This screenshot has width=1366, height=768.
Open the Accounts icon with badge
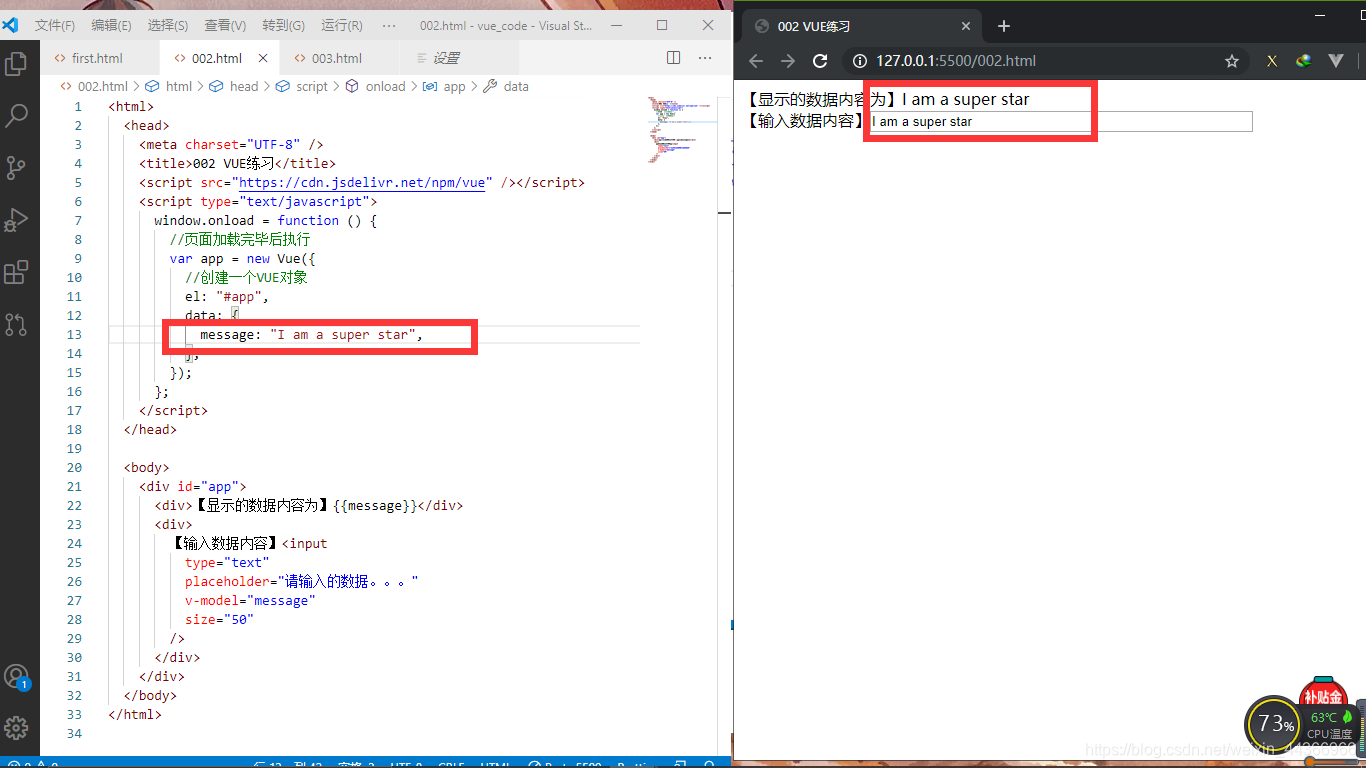(16, 677)
